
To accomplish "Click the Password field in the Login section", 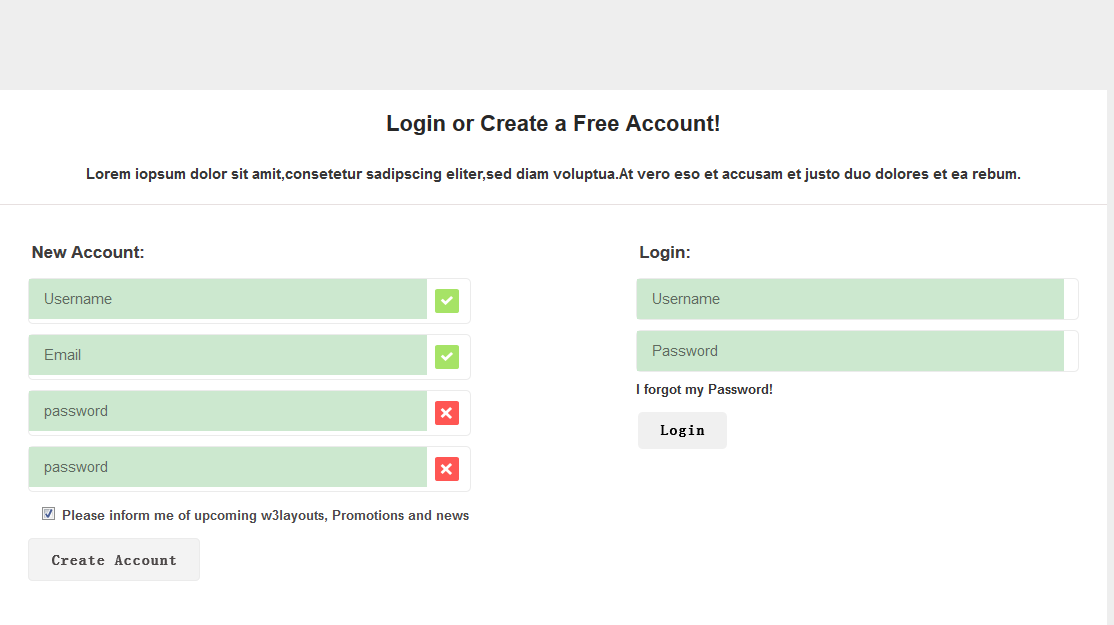I will click(x=850, y=351).
